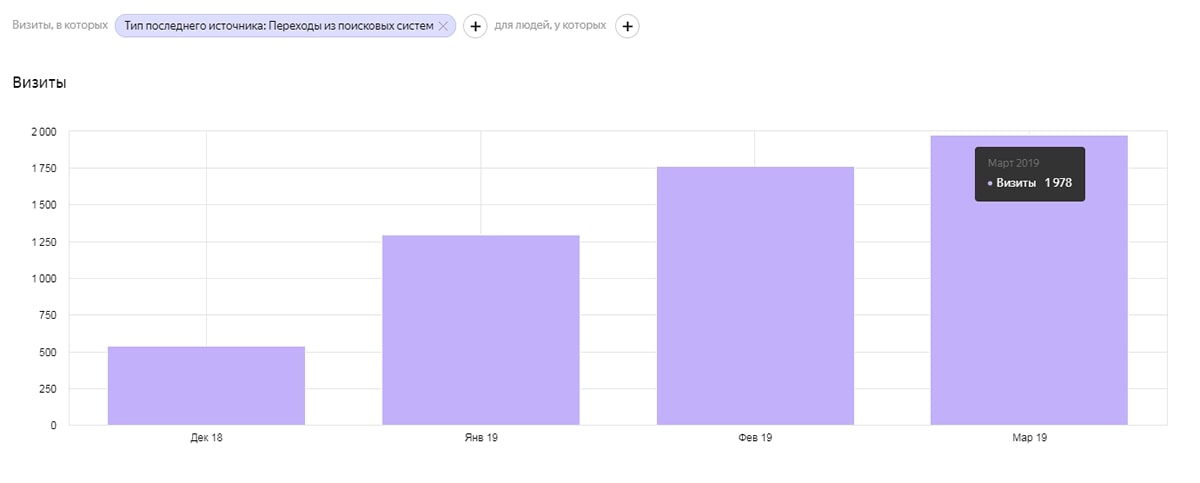
Task: Select the Янв 19 bar
Action: 480,330
